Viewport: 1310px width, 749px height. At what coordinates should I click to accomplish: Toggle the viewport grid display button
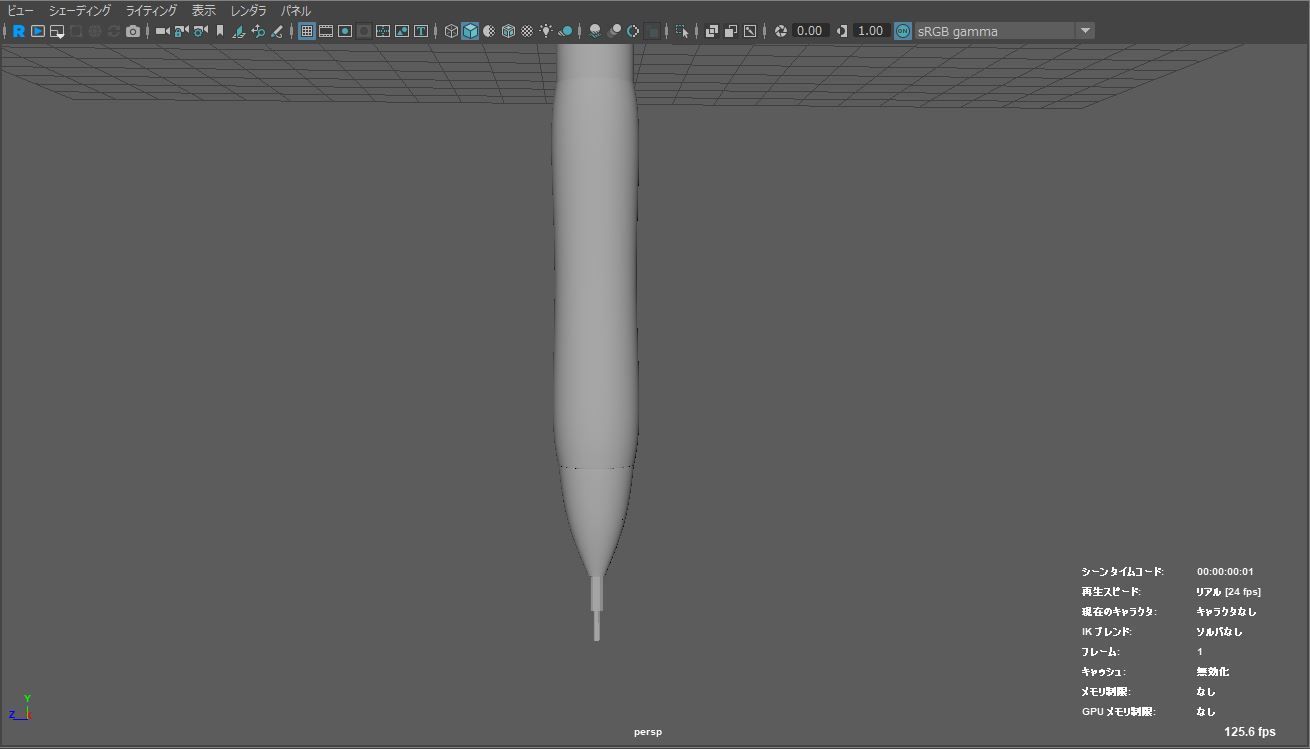[307, 31]
